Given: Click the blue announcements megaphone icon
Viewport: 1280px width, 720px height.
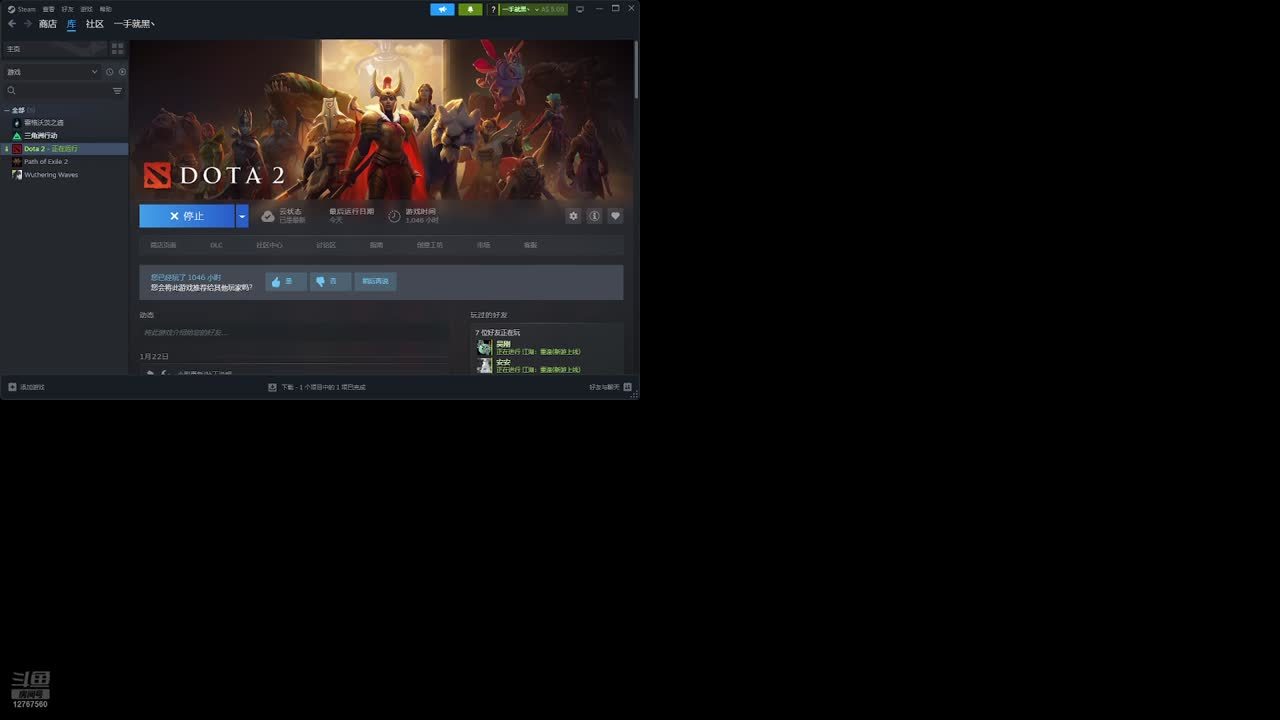Looking at the screenshot, I should pos(442,9).
